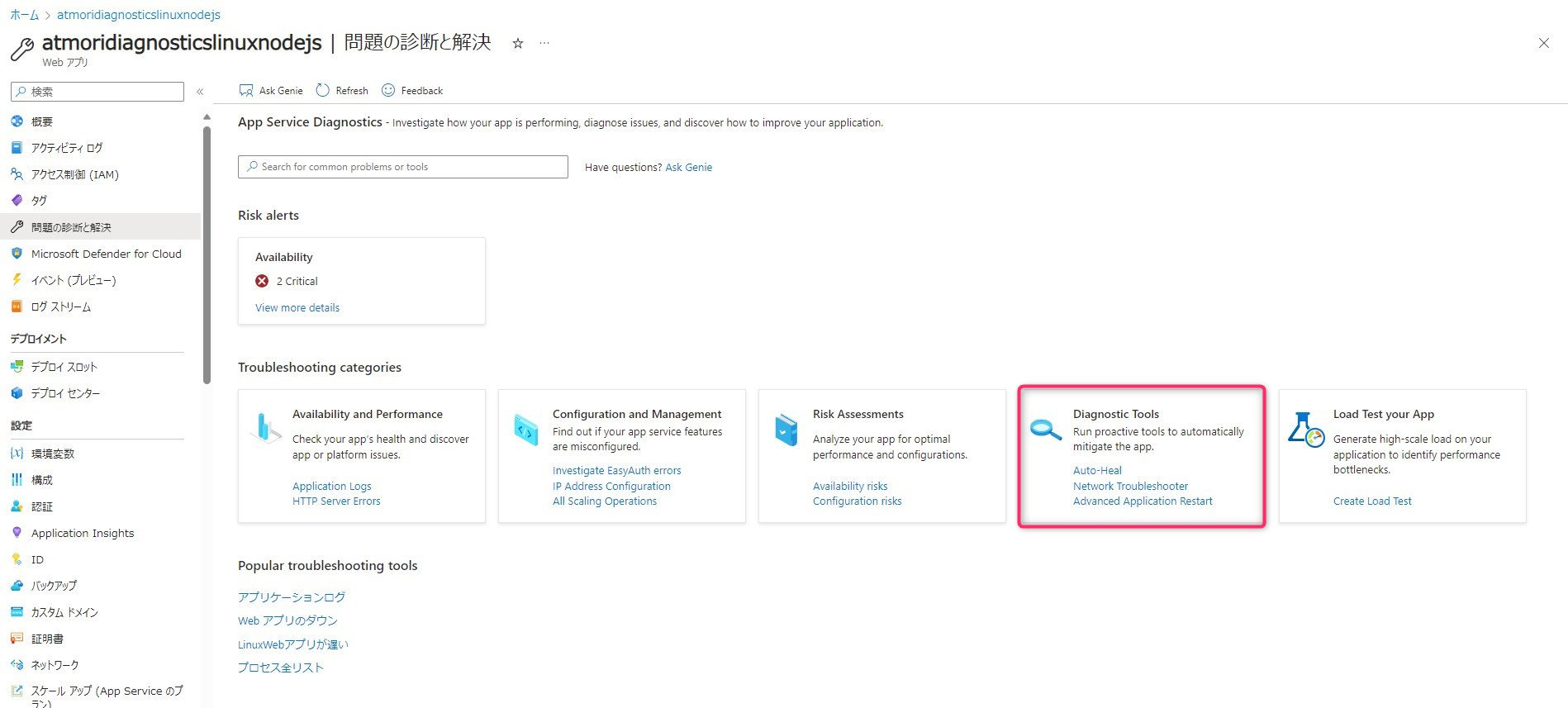The width and height of the screenshot is (1568, 708).
Task: Refresh the diagnostics page
Action: click(x=342, y=91)
